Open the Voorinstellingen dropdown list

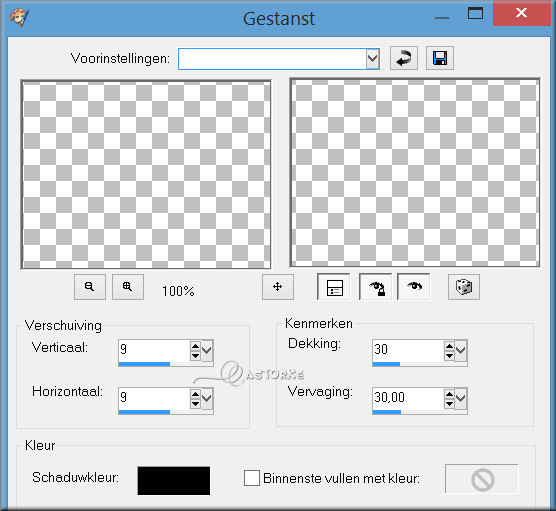[372, 59]
